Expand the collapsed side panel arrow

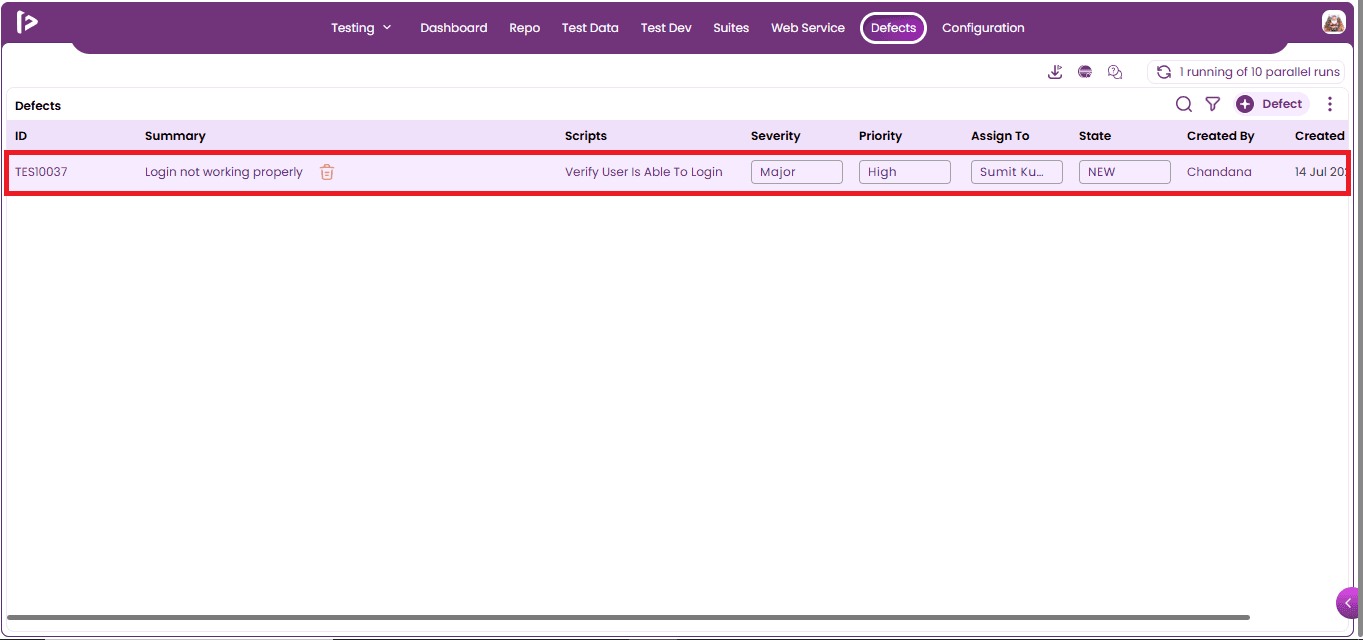(1349, 603)
